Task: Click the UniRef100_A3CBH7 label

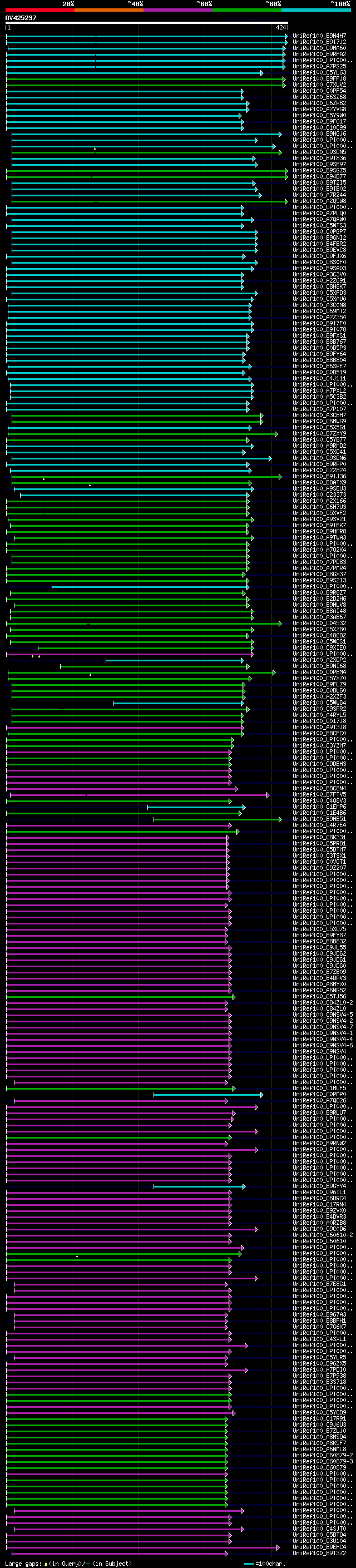Action: pos(319,415)
